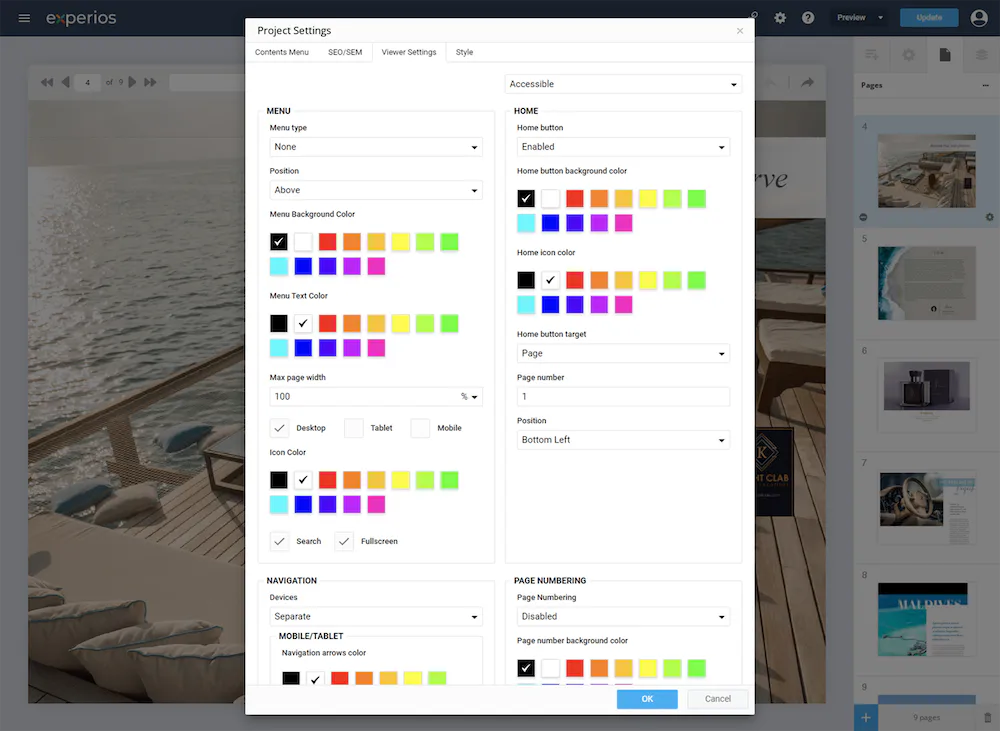1000x731 pixels.
Task: Confirm settings with the OK button
Action: coord(647,699)
